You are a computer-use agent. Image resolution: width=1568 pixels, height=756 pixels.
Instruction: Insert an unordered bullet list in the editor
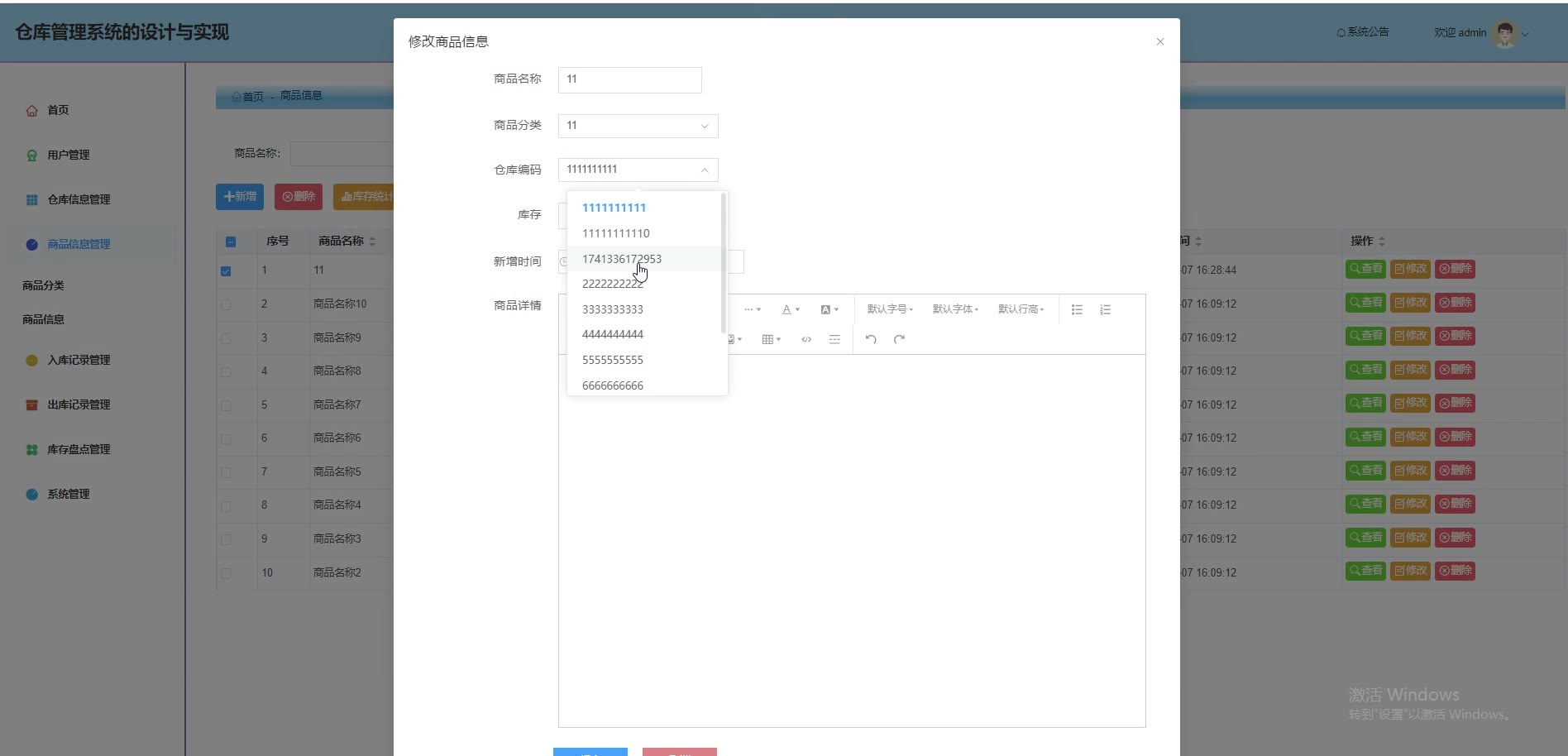[1077, 309]
